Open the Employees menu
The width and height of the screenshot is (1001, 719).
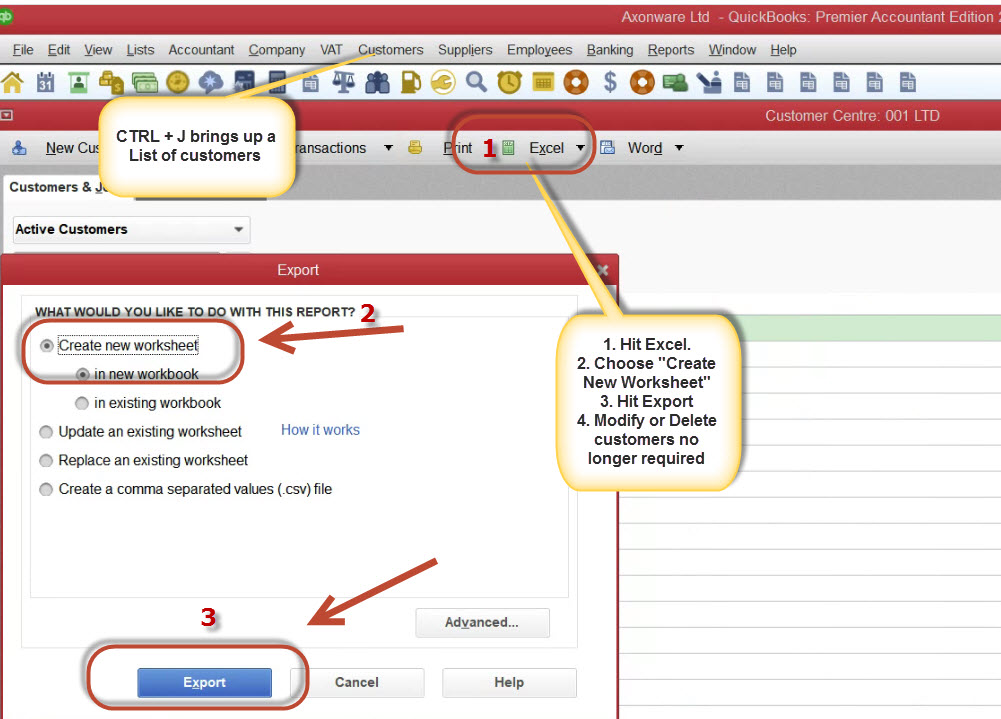[x=539, y=50]
